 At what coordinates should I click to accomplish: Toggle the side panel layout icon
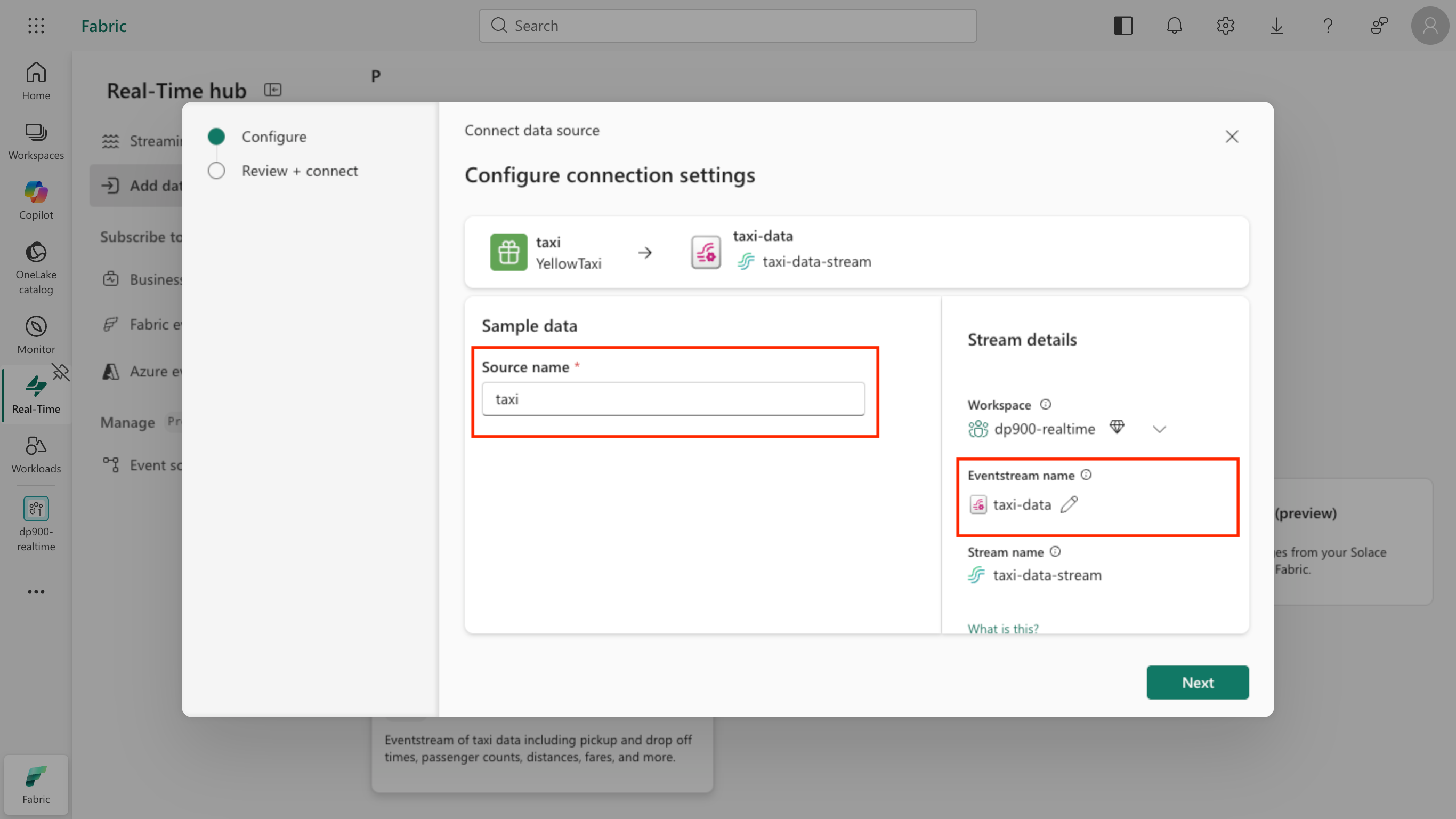coord(1123,26)
